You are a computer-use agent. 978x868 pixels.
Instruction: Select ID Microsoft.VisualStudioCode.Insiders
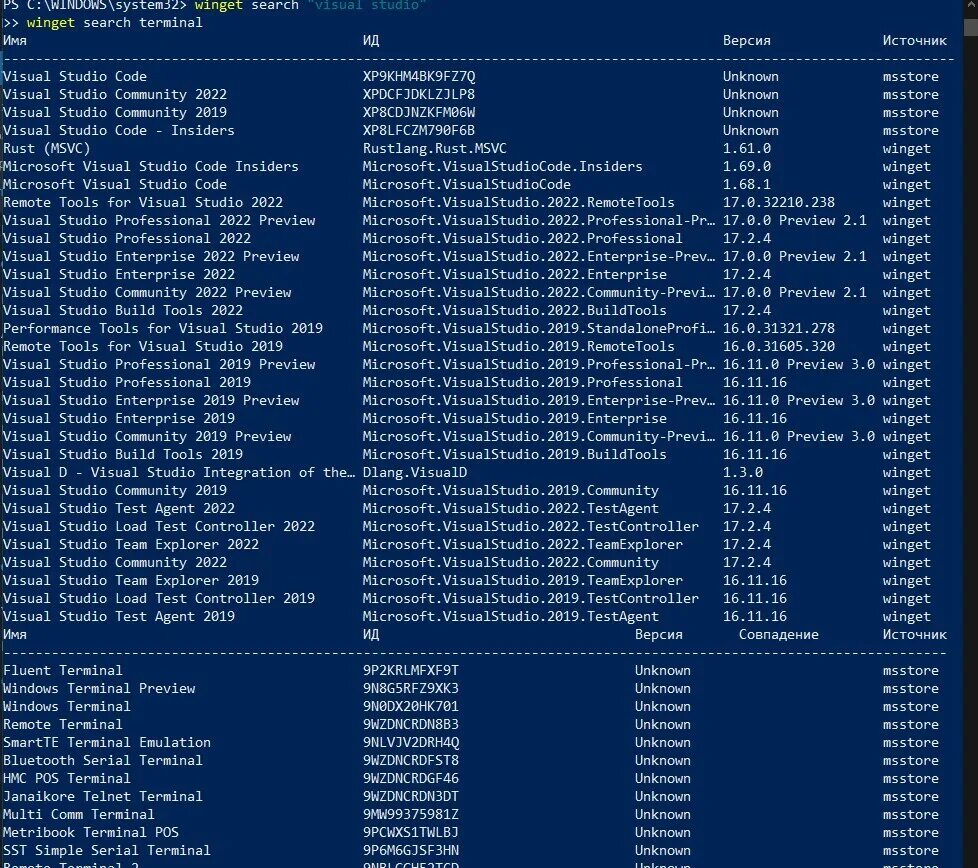[x=503, y=167]
